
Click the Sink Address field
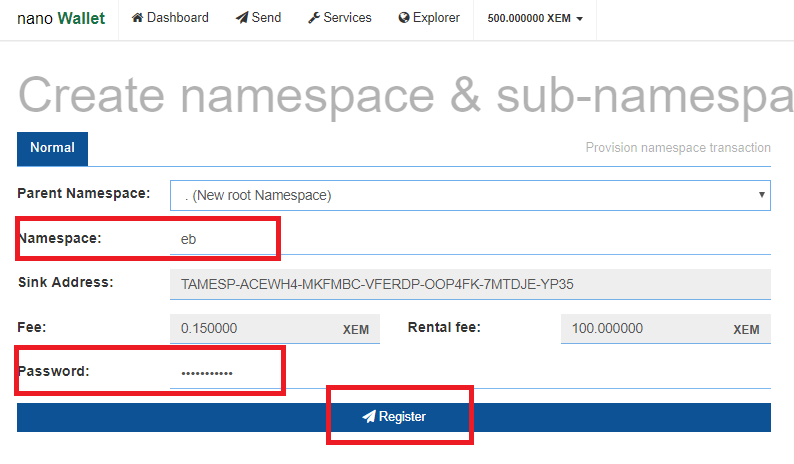click(470, 284)
